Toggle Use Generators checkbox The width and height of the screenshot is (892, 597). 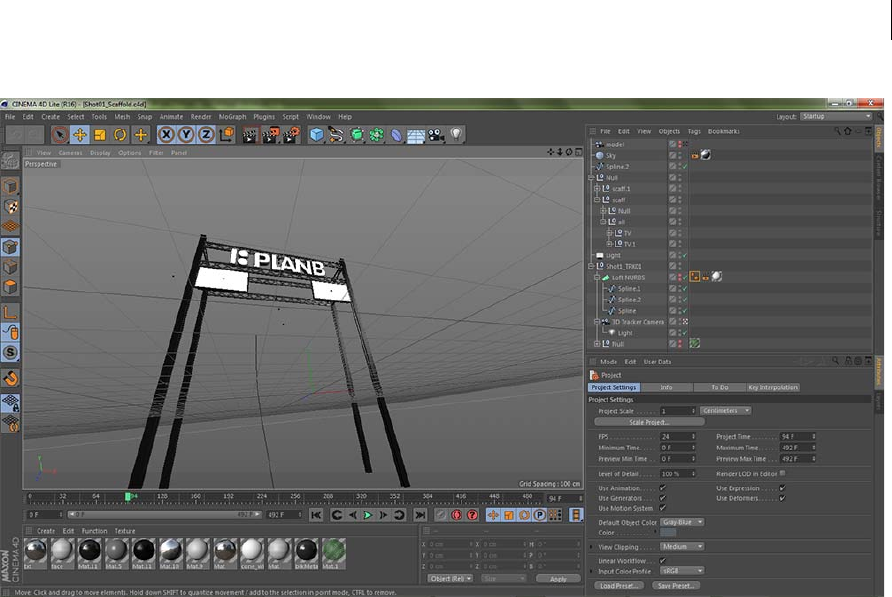(663, 498)
